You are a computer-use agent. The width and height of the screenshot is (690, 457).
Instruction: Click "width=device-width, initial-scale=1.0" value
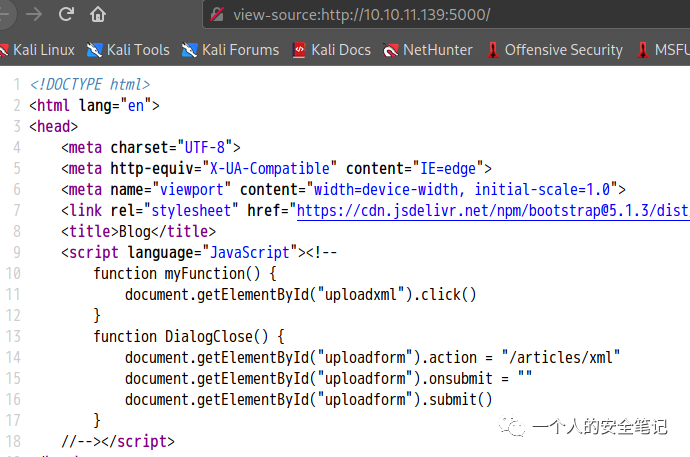coord(462,190)
